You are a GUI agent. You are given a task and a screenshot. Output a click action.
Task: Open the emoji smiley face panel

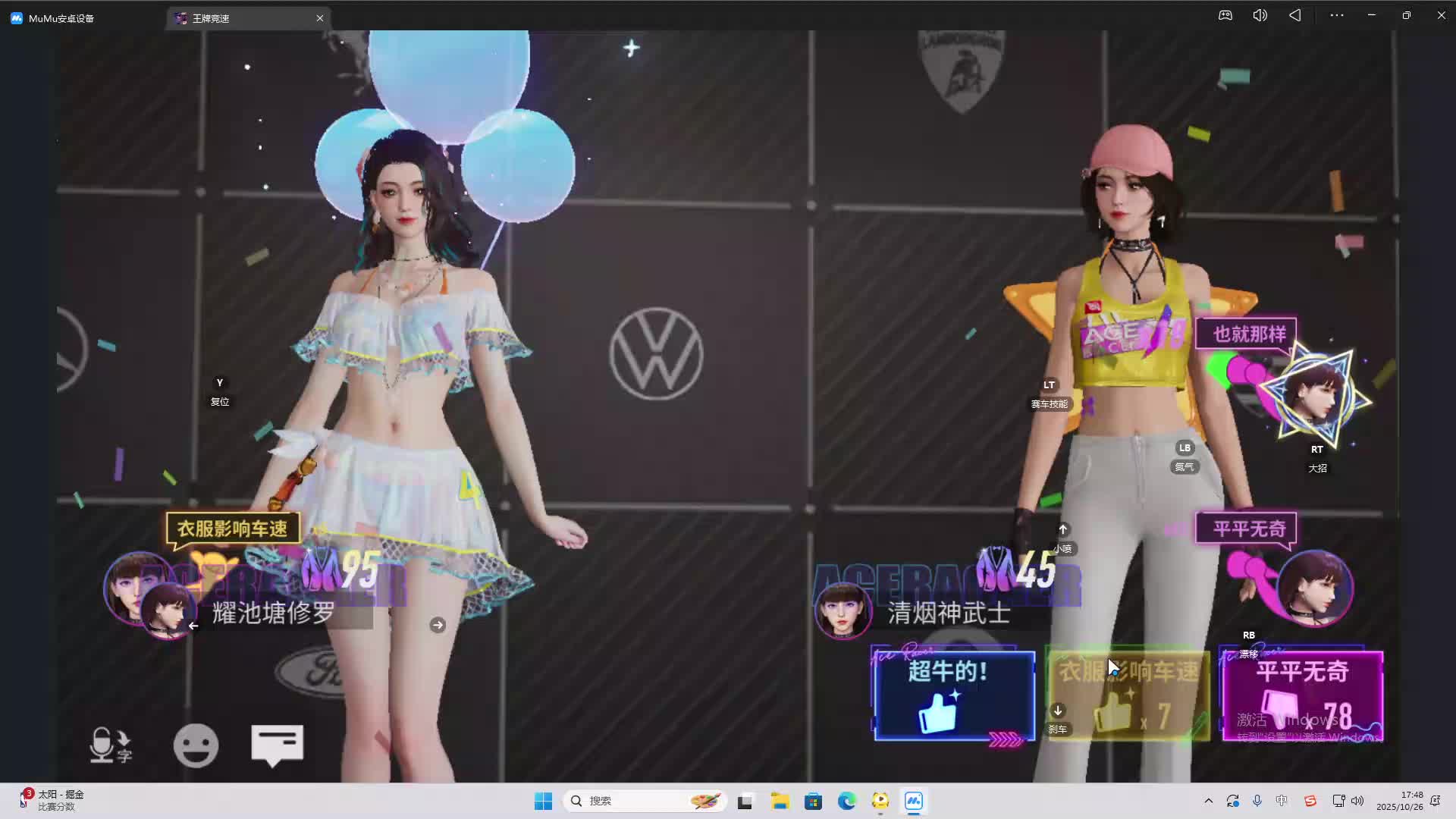point(196,745)
